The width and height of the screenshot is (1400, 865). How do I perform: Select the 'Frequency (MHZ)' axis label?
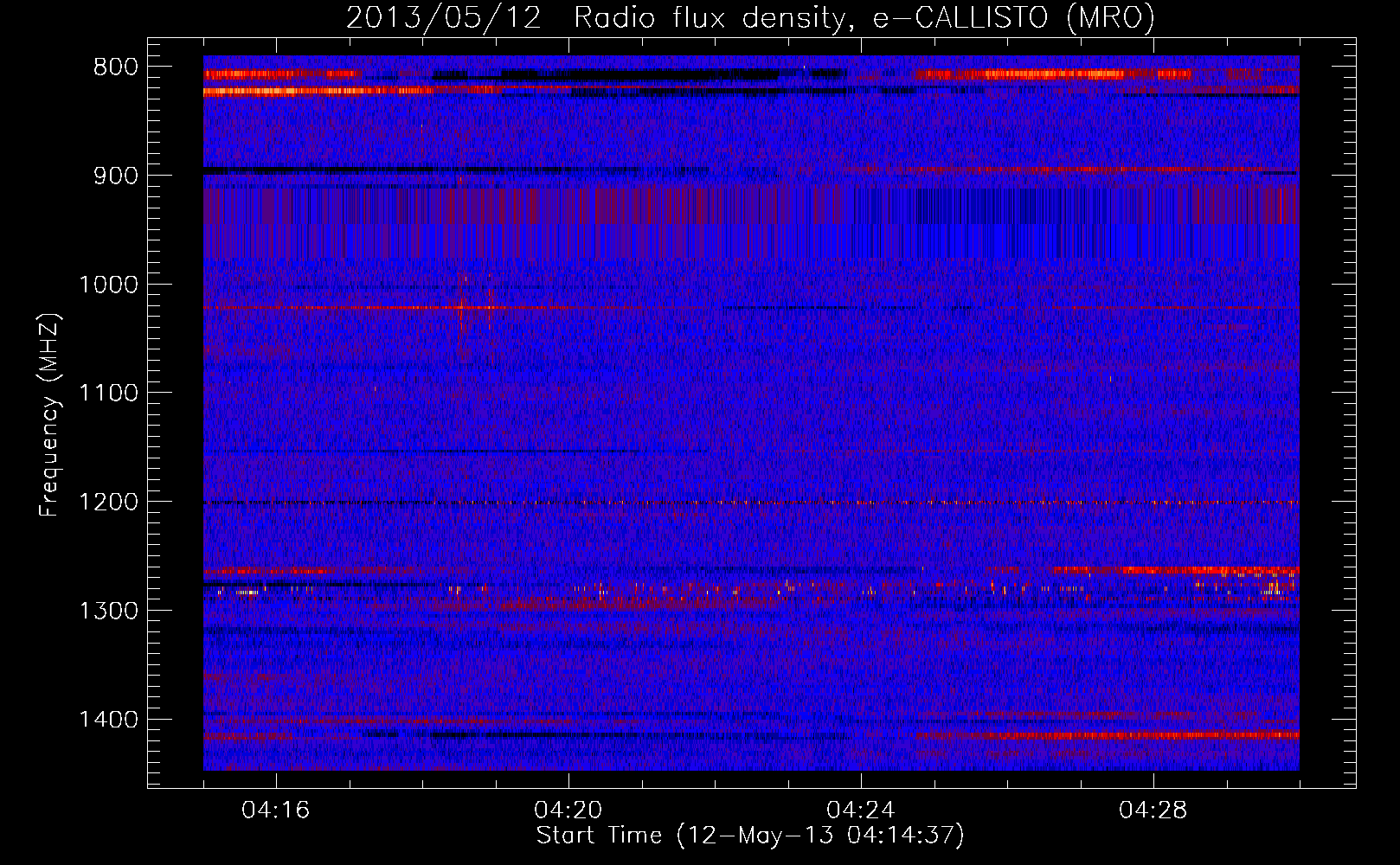(x=49, y=415)
